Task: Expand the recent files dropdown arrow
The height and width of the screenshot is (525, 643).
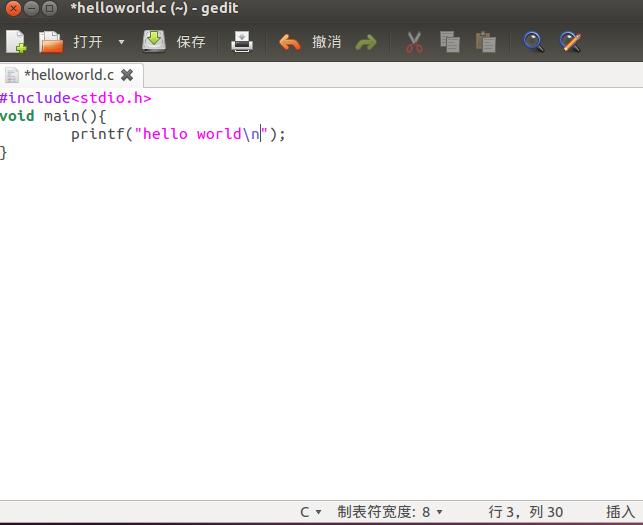Action: pos(121,42)
